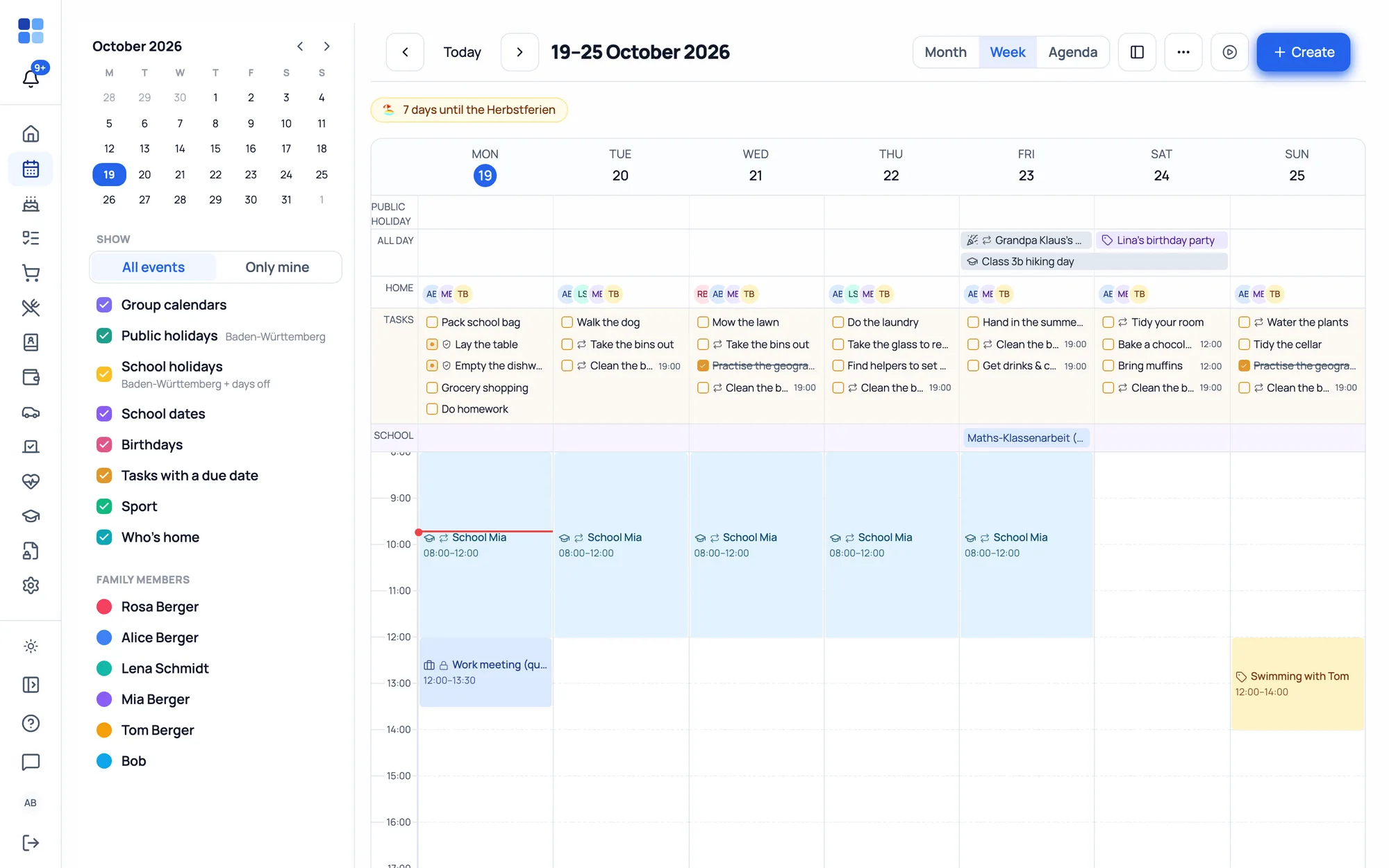Toggle School holidays checkbox

click(104, 374)
